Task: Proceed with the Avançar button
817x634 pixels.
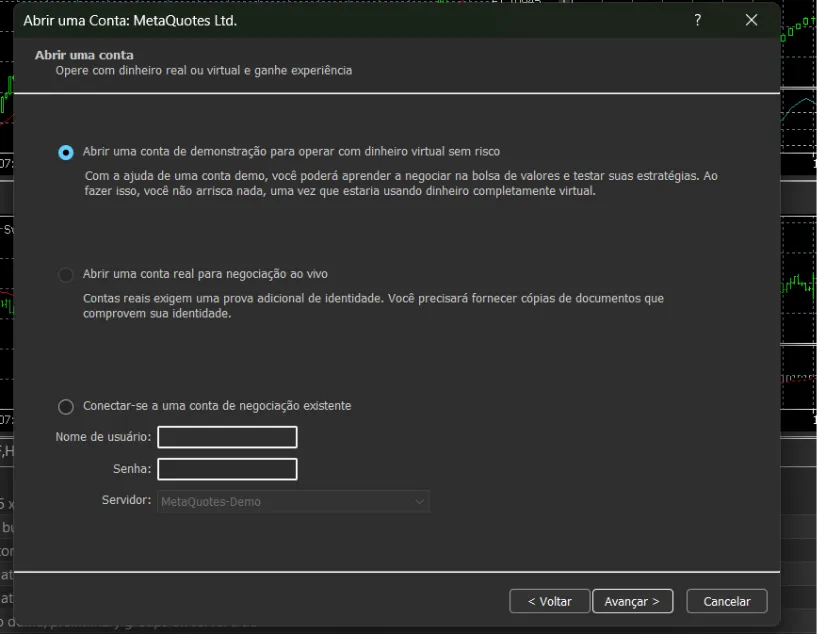Action: click(x=633, y=602)
